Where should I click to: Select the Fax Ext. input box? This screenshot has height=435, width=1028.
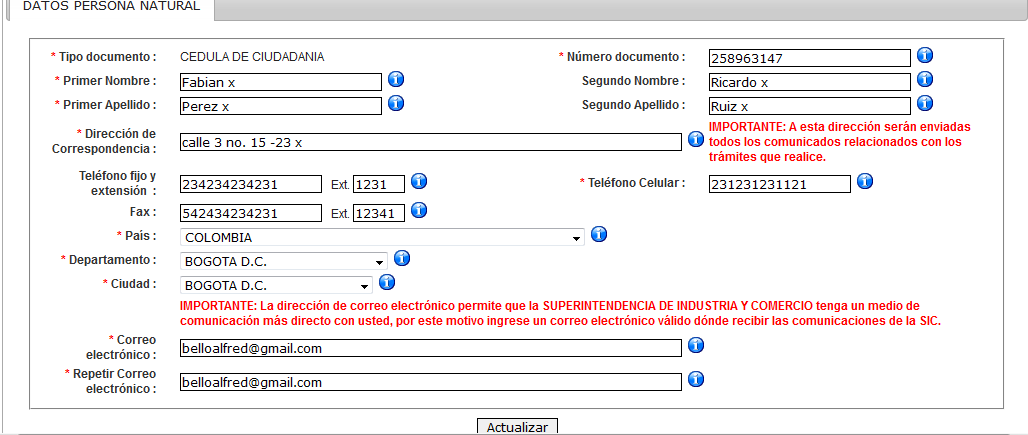[x=378, y=213]
